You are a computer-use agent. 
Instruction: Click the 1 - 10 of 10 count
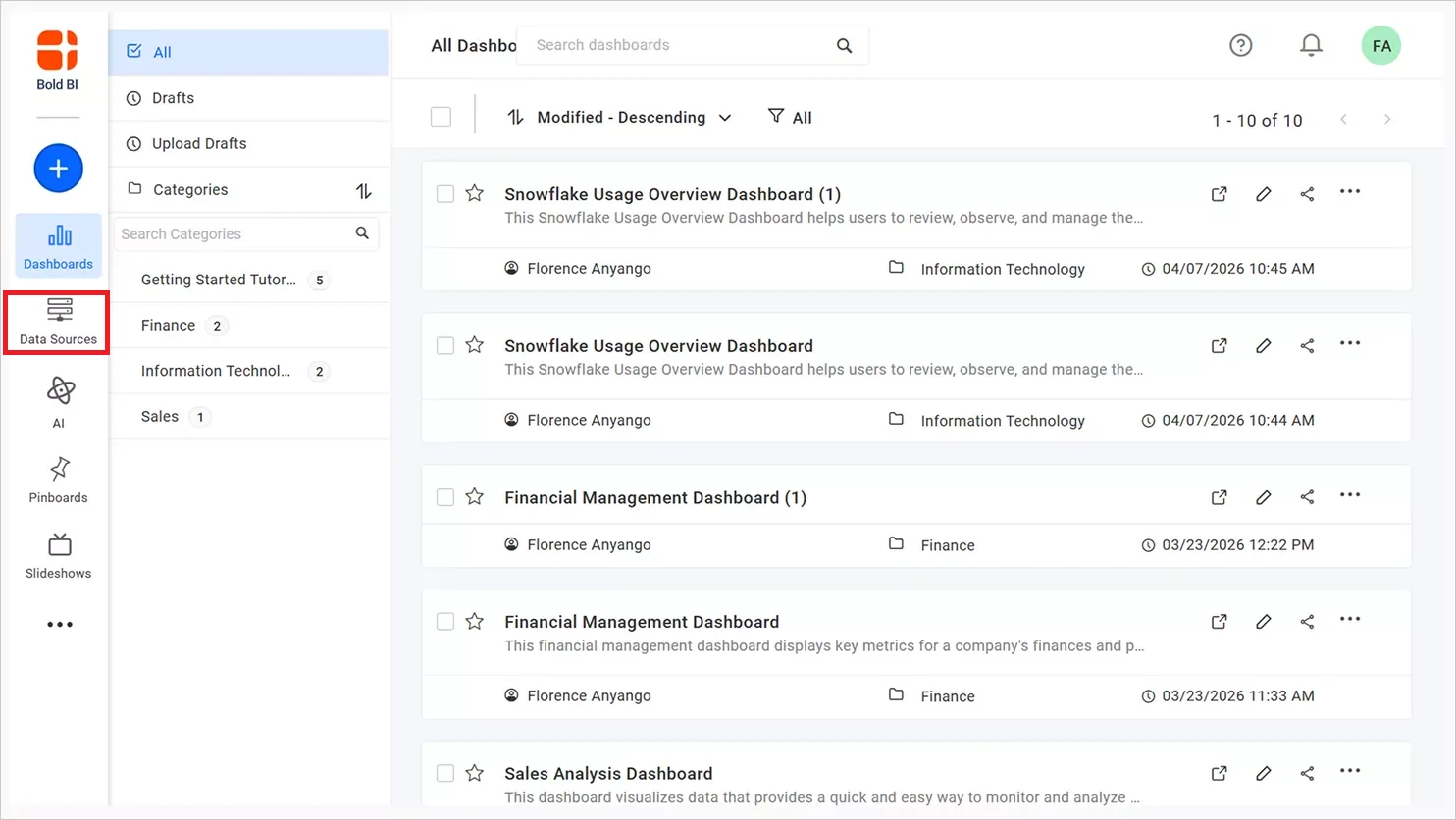1257,120
